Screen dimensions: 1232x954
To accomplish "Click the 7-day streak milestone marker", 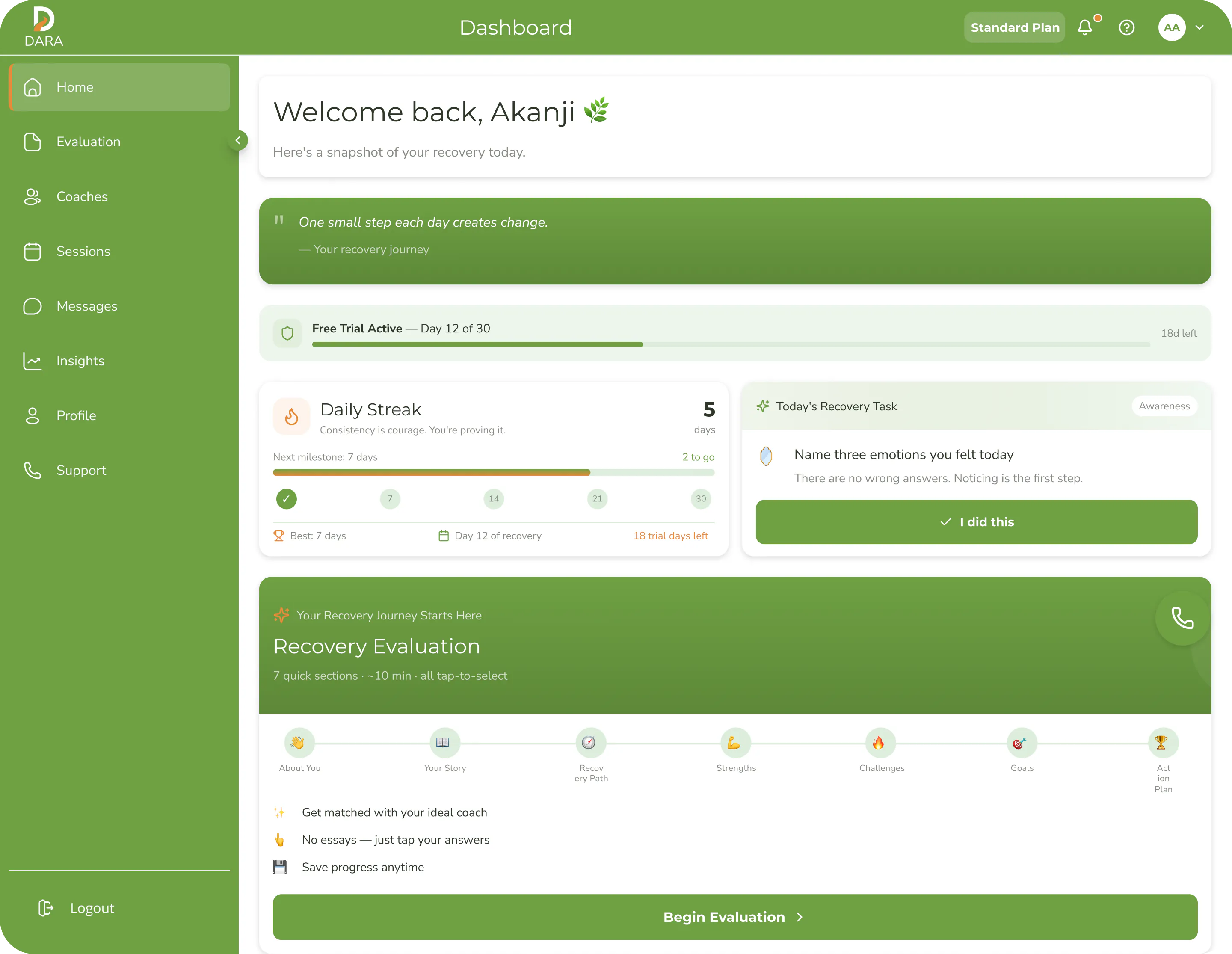I will point(390,499).
